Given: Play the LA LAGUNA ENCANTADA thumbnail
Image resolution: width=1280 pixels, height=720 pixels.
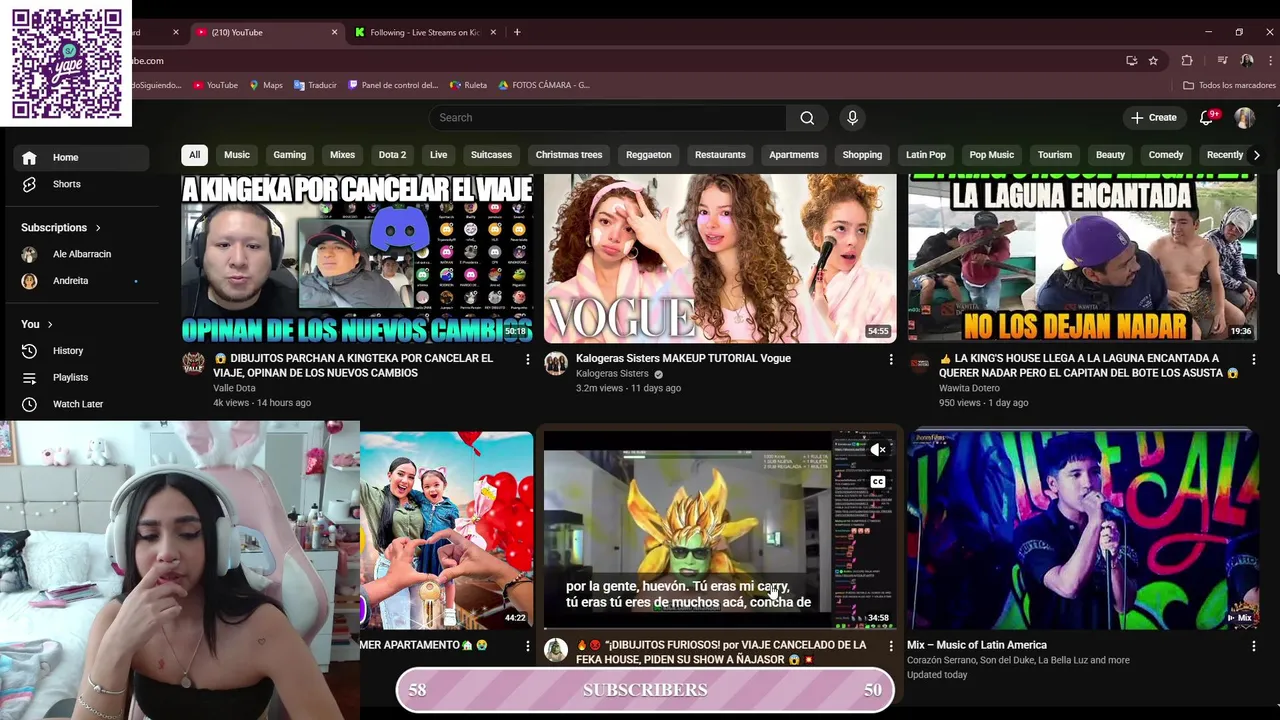Looking at the screenshot, I should pos(1083,258).
